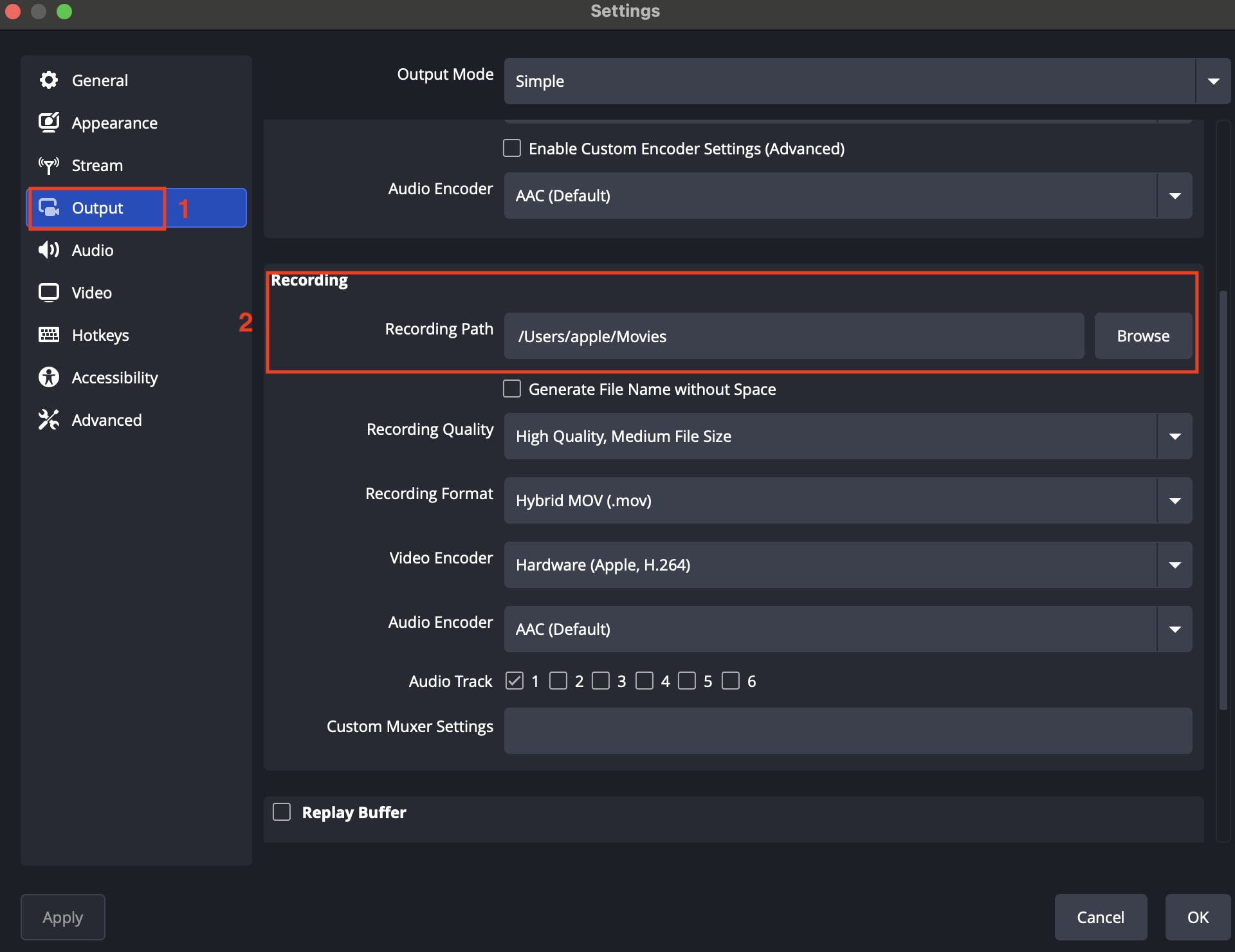Expand streaming Audio Encoder AAC dropdown
The height and width of the screenshot is (952, 1235).
point(848,196)
